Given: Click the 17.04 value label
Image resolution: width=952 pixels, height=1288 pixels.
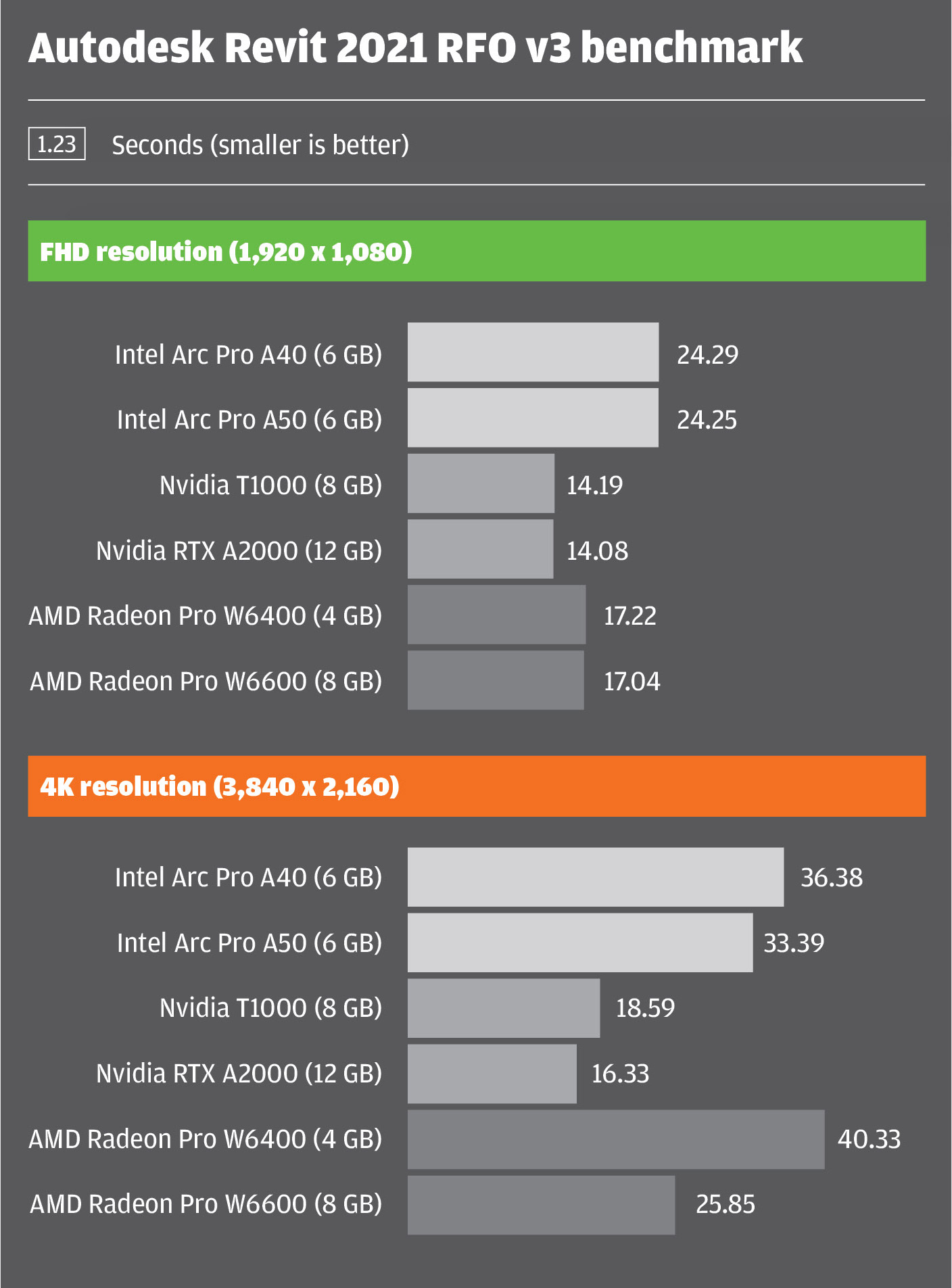Looking at the screenshot, I should click(x=632, y=681).
